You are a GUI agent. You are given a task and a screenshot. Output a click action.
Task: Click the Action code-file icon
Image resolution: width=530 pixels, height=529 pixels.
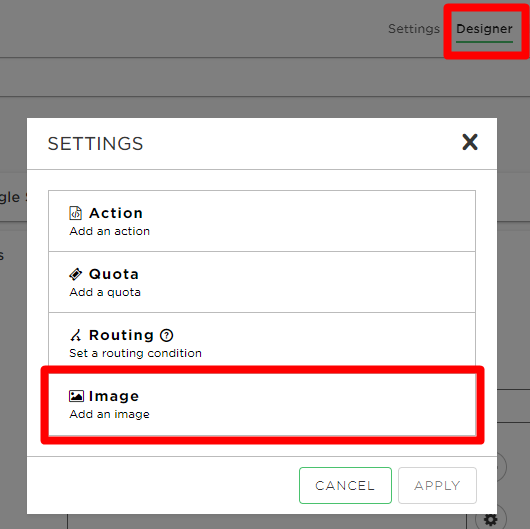point(75,213)
